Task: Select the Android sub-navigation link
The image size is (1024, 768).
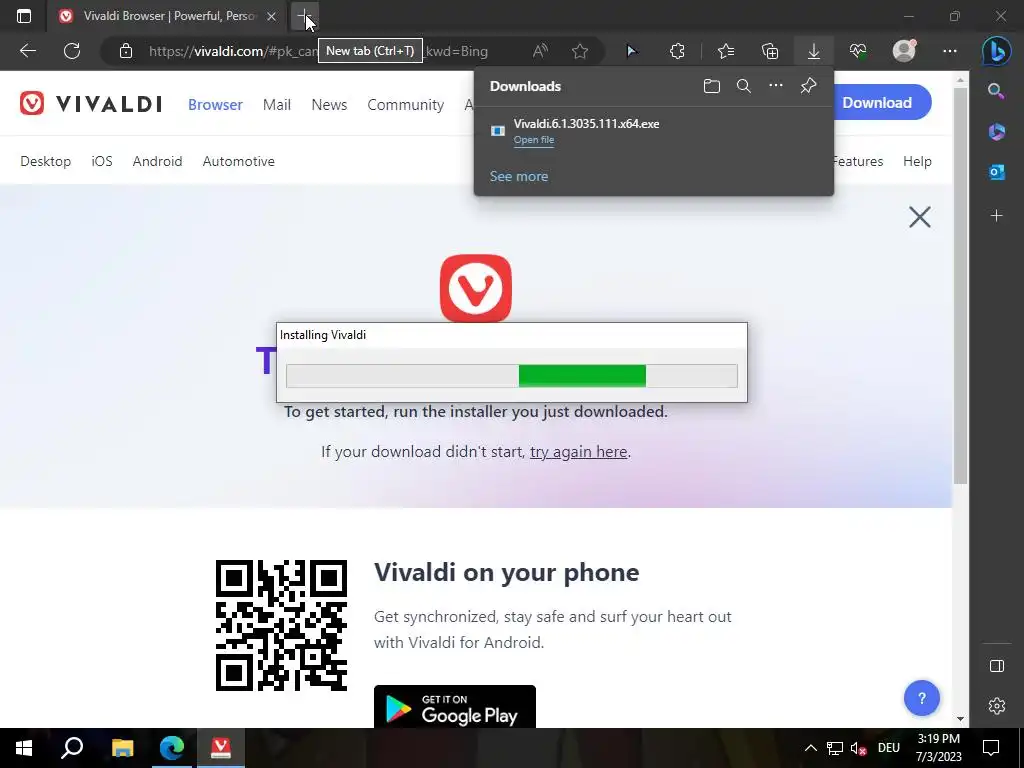Action: [157, 161]
